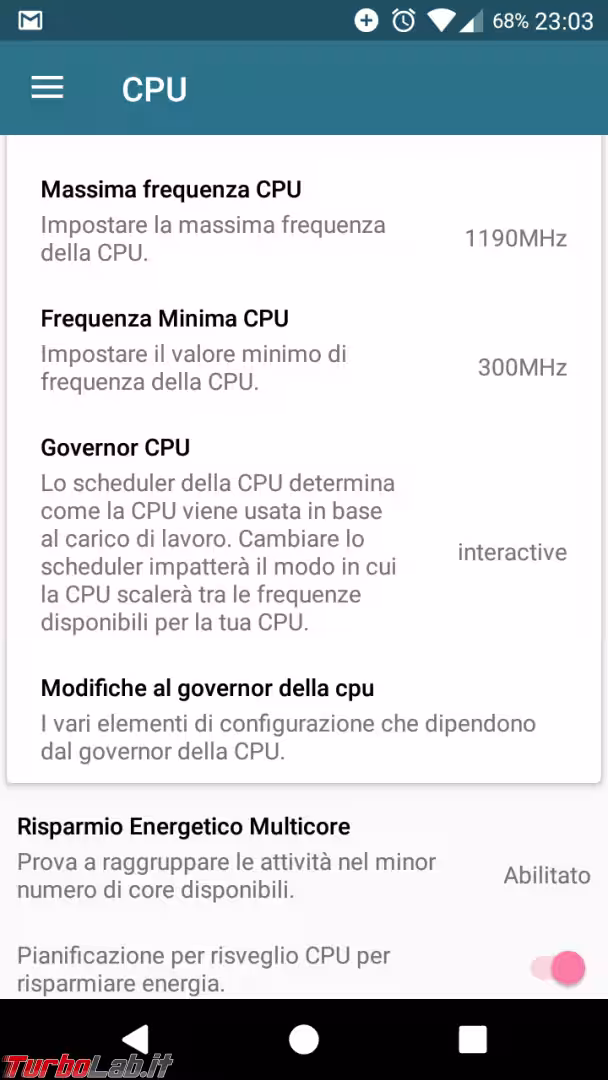Open the Recents navigation button
The height and width of the screenshot is (1080, 608).
pos(472,1040)
